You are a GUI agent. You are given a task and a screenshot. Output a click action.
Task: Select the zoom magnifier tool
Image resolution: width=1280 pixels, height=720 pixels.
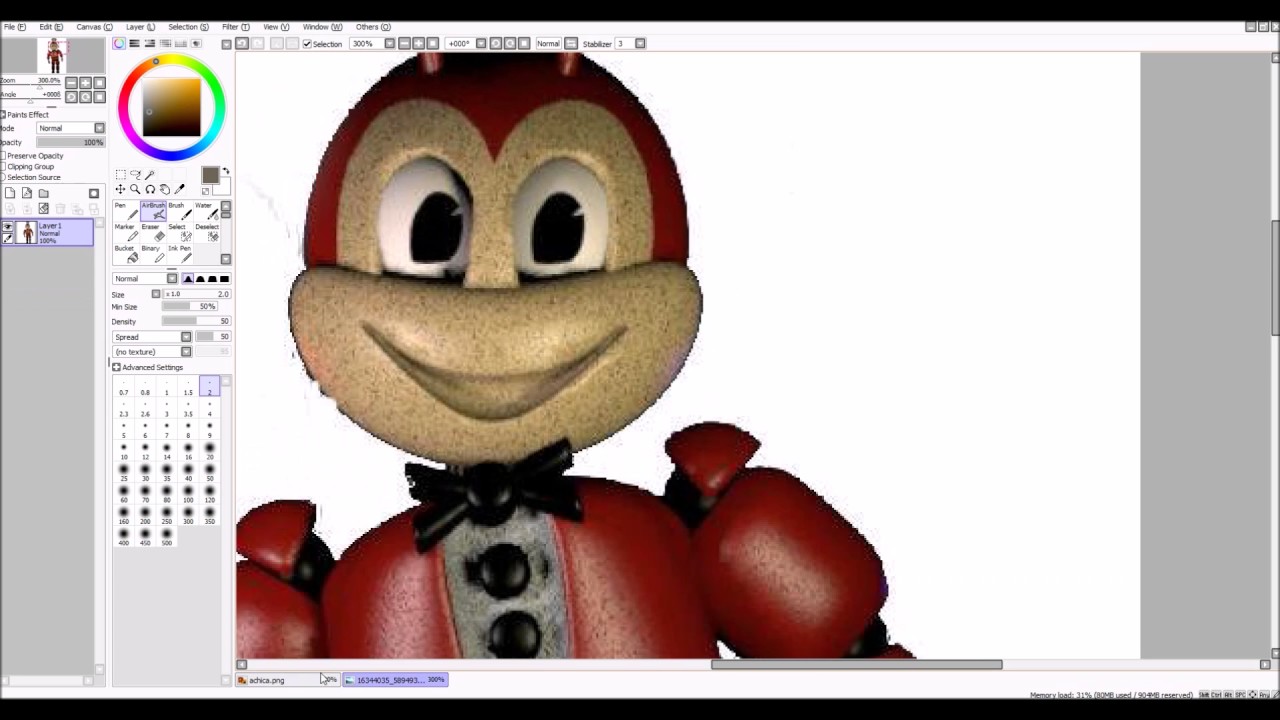tap(135, 189)
